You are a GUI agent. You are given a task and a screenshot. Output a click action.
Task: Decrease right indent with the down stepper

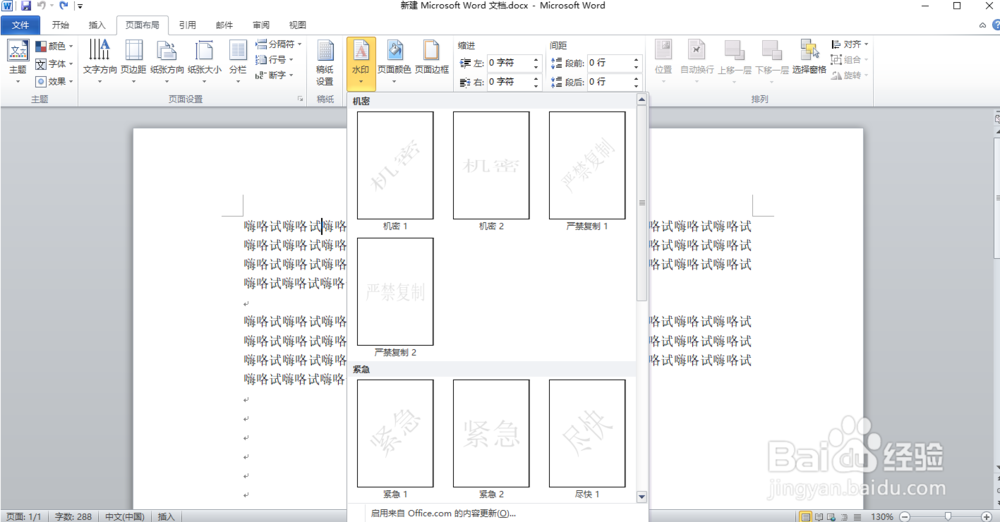tap(536, 86)
